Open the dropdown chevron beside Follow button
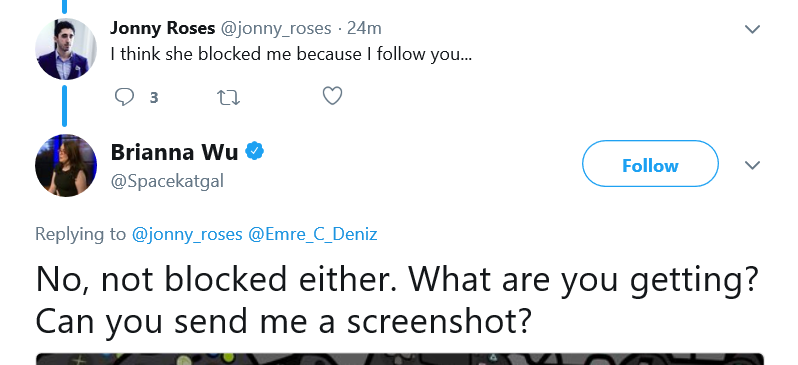Image resolution: width=798 pixels, height=365 pixels. tap(752, 165)
